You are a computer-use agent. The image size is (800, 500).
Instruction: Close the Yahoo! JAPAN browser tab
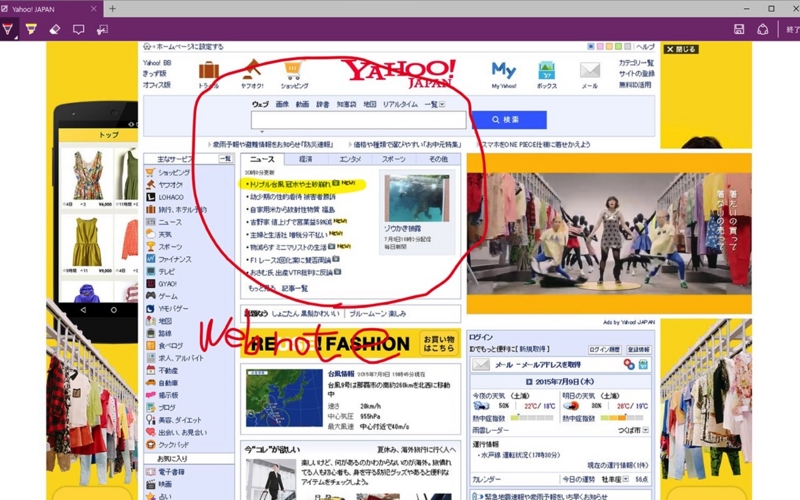93,9
